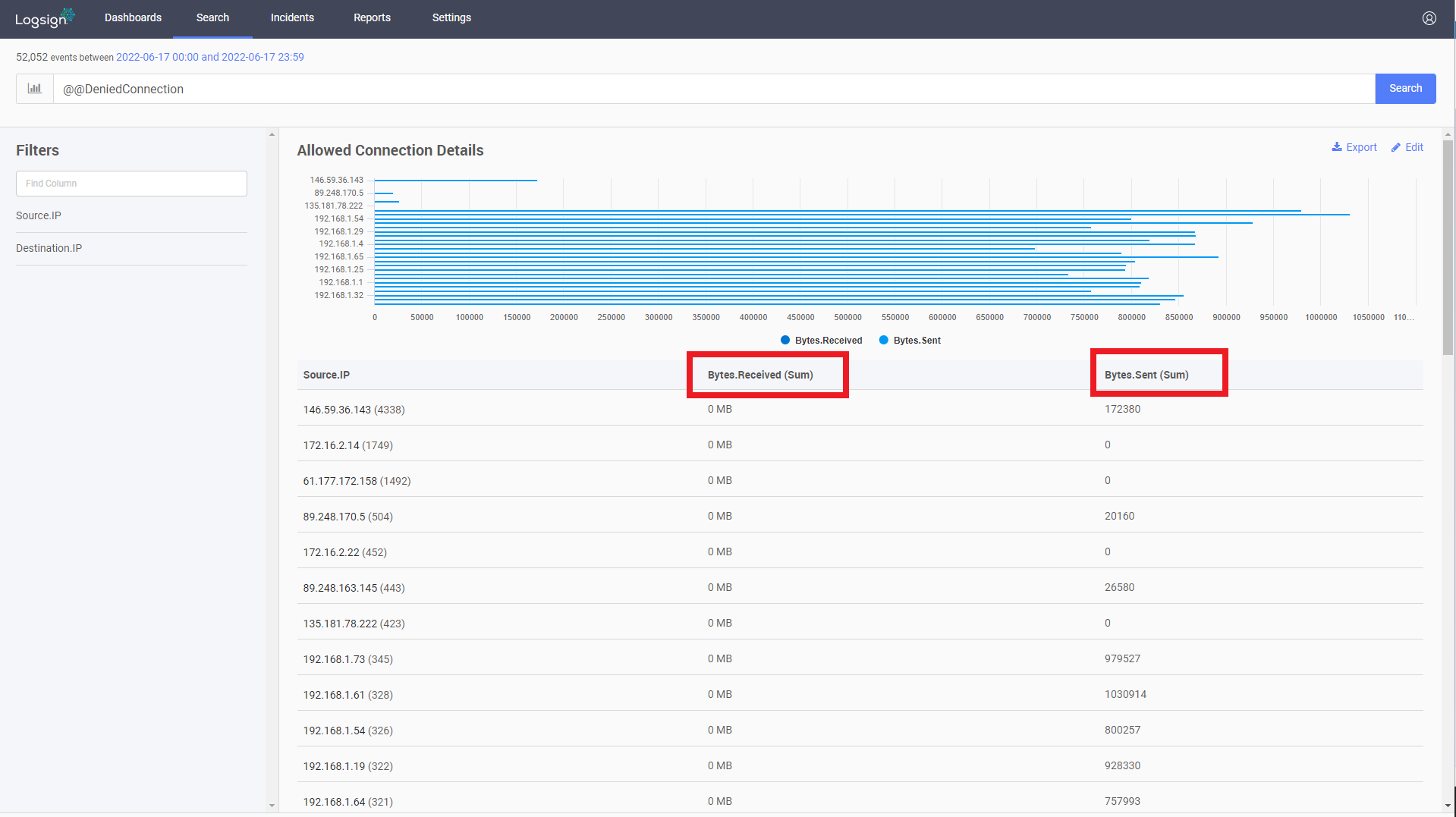Toggle the Bytes.Sent legend series
This screenshot has height=817, width=1456.
click(910, 340)
